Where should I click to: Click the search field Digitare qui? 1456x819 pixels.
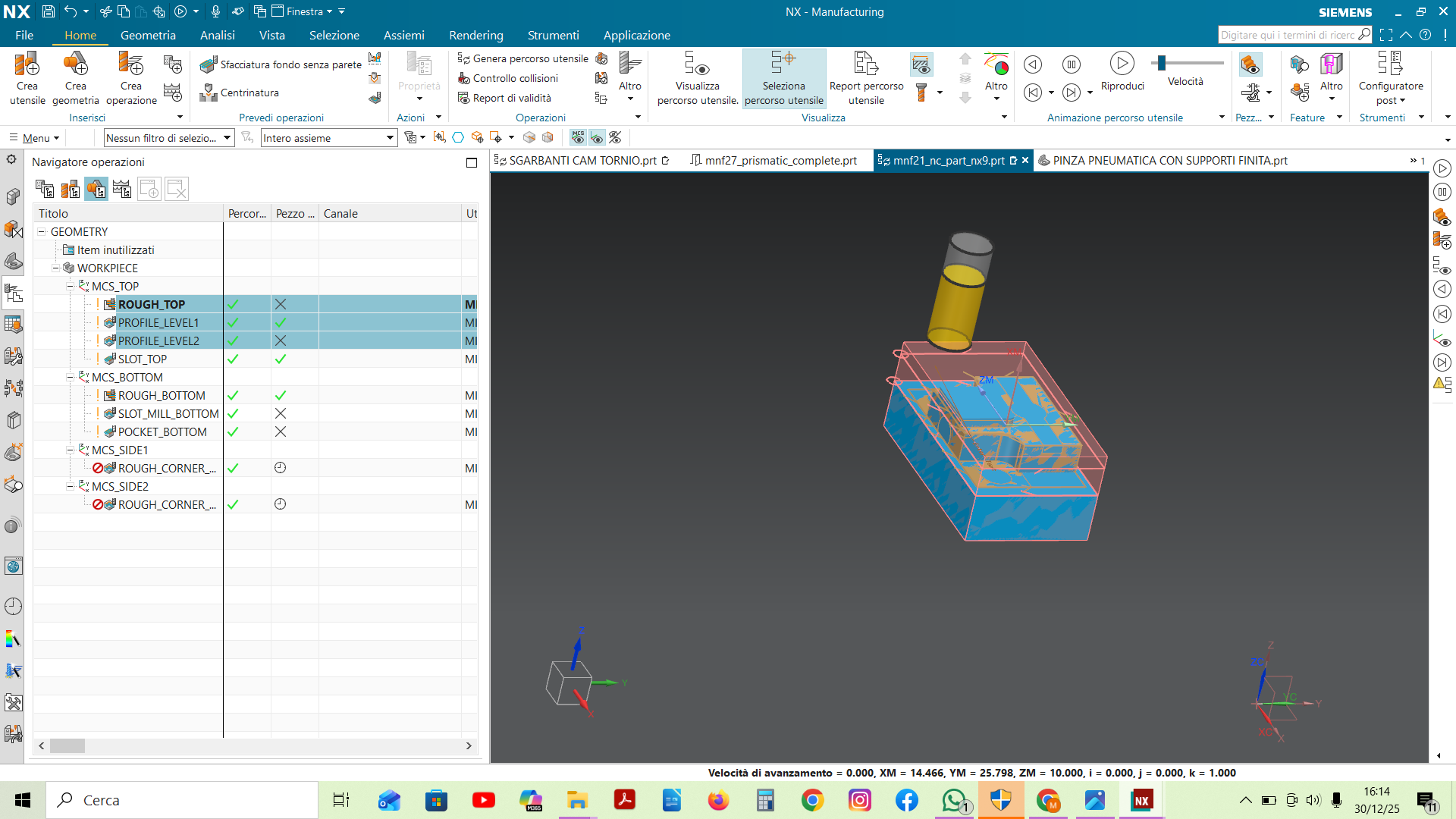click(1287, 35)
